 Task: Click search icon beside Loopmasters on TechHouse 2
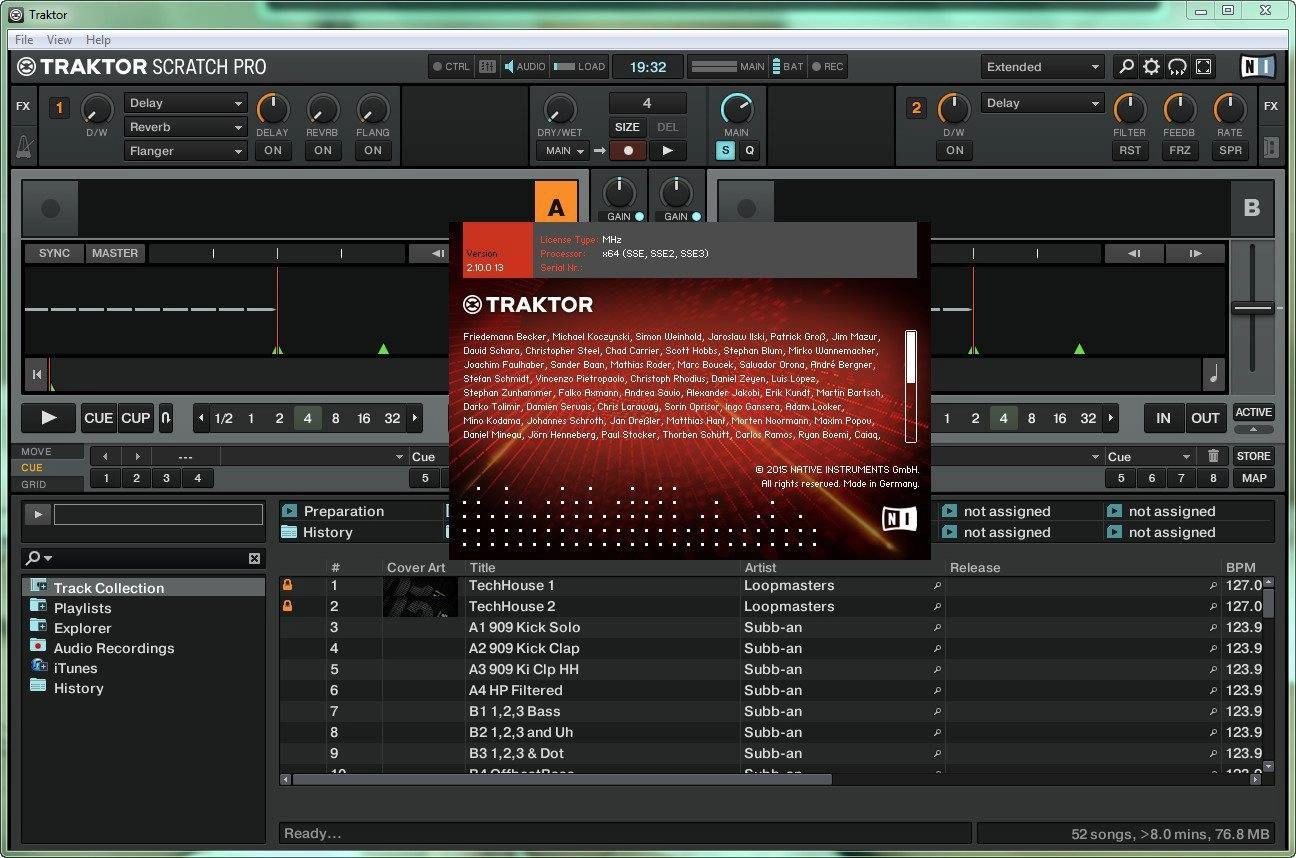[937, 607]
